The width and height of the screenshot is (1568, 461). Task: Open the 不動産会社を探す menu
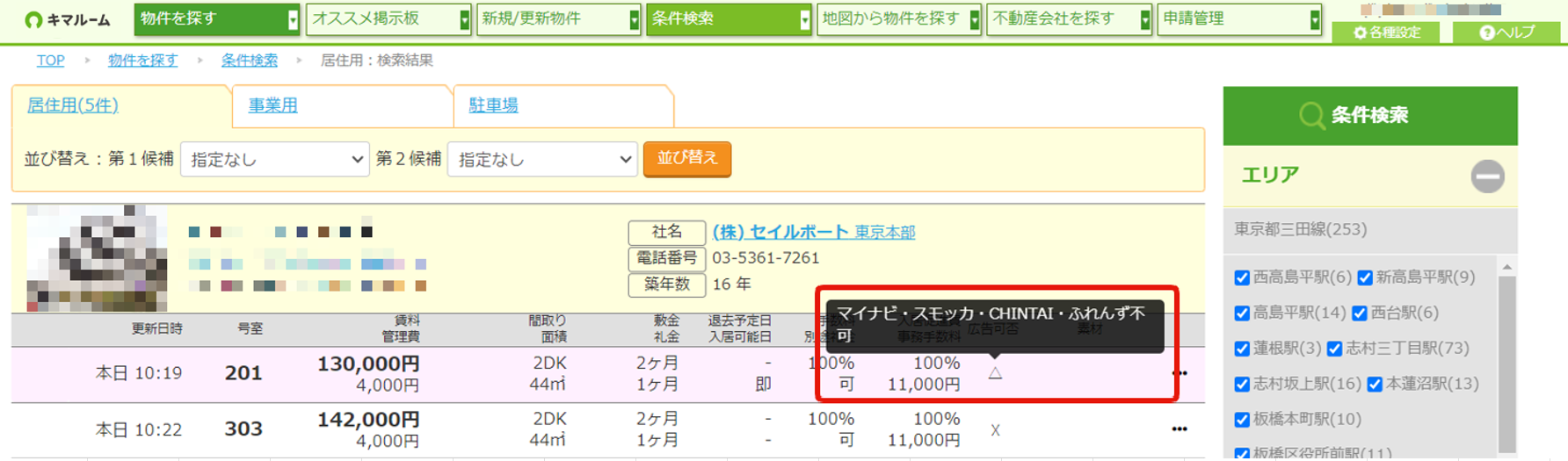point(1069,18)
